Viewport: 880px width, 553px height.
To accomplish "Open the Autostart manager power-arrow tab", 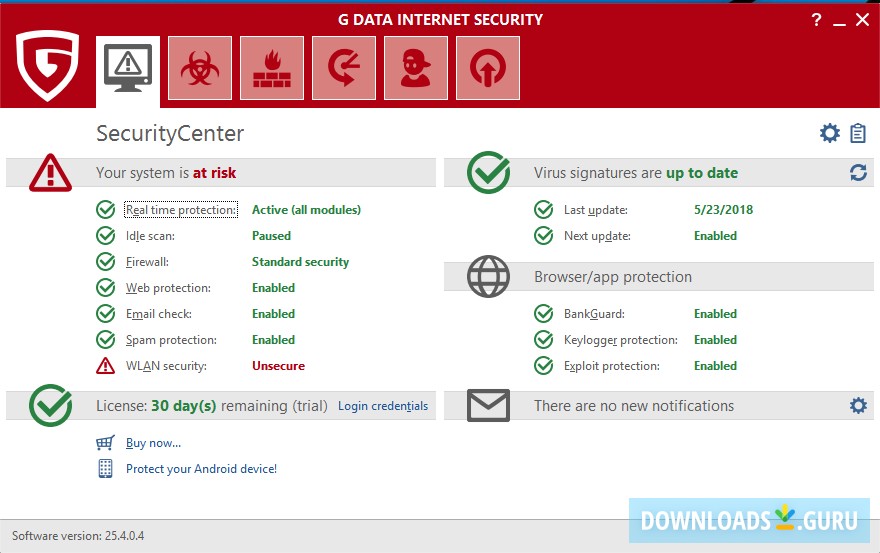I will point(488,68).
